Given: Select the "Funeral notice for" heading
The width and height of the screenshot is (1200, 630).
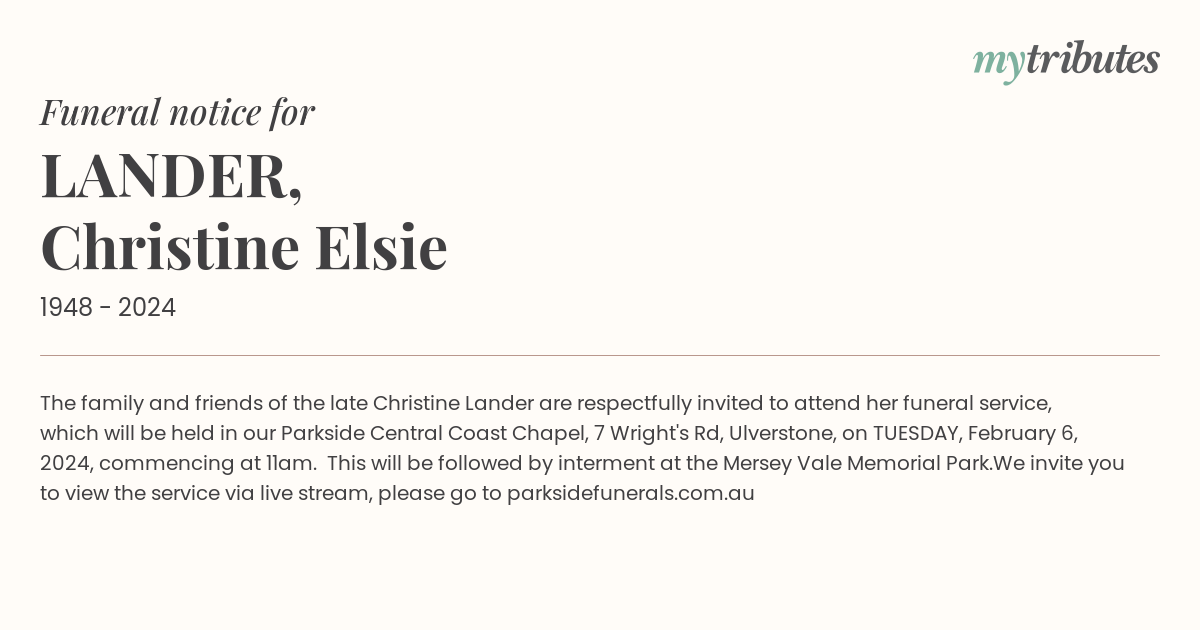Looking at the screenshot, I should (178, 112).
